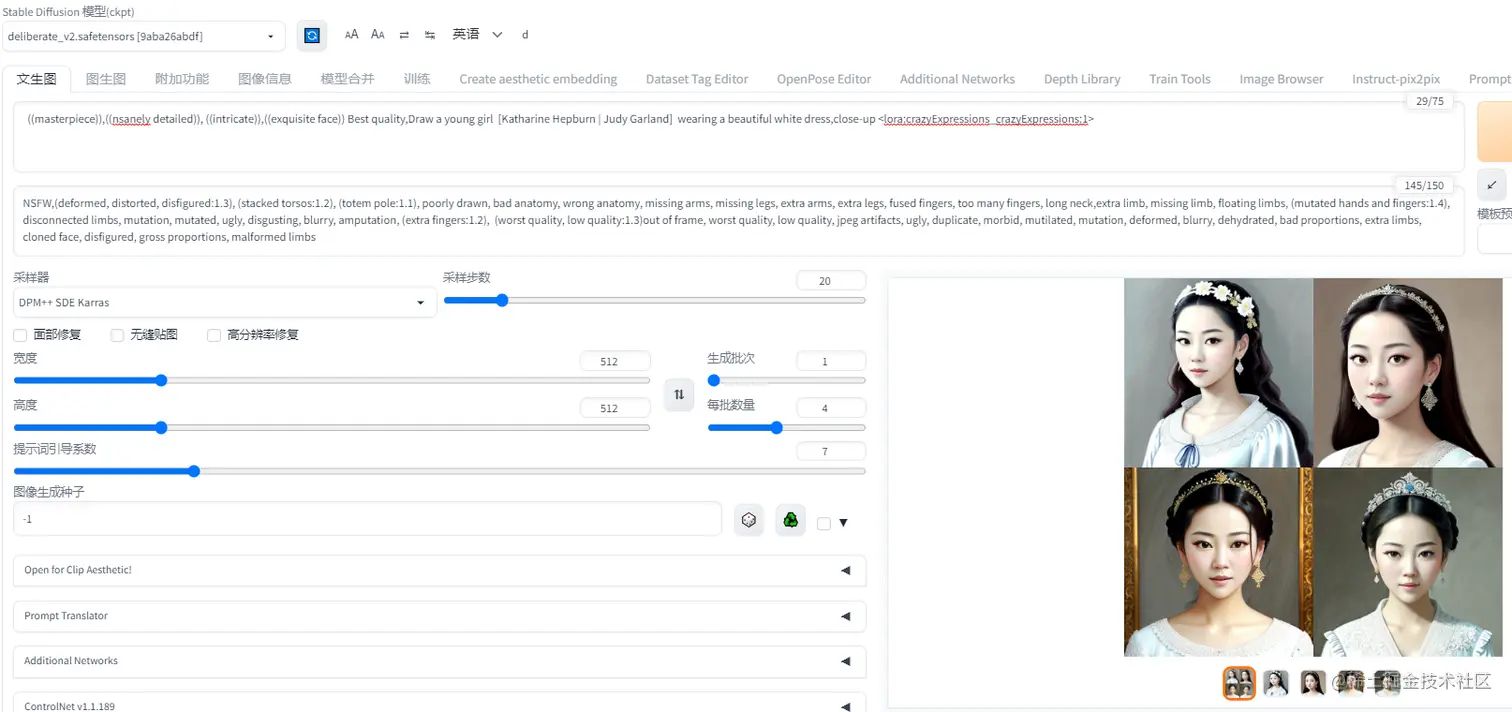Viewport: 1512px width, 712px height.
Task: Click the 每批数量 value box 4
Action: pos(830,408)
